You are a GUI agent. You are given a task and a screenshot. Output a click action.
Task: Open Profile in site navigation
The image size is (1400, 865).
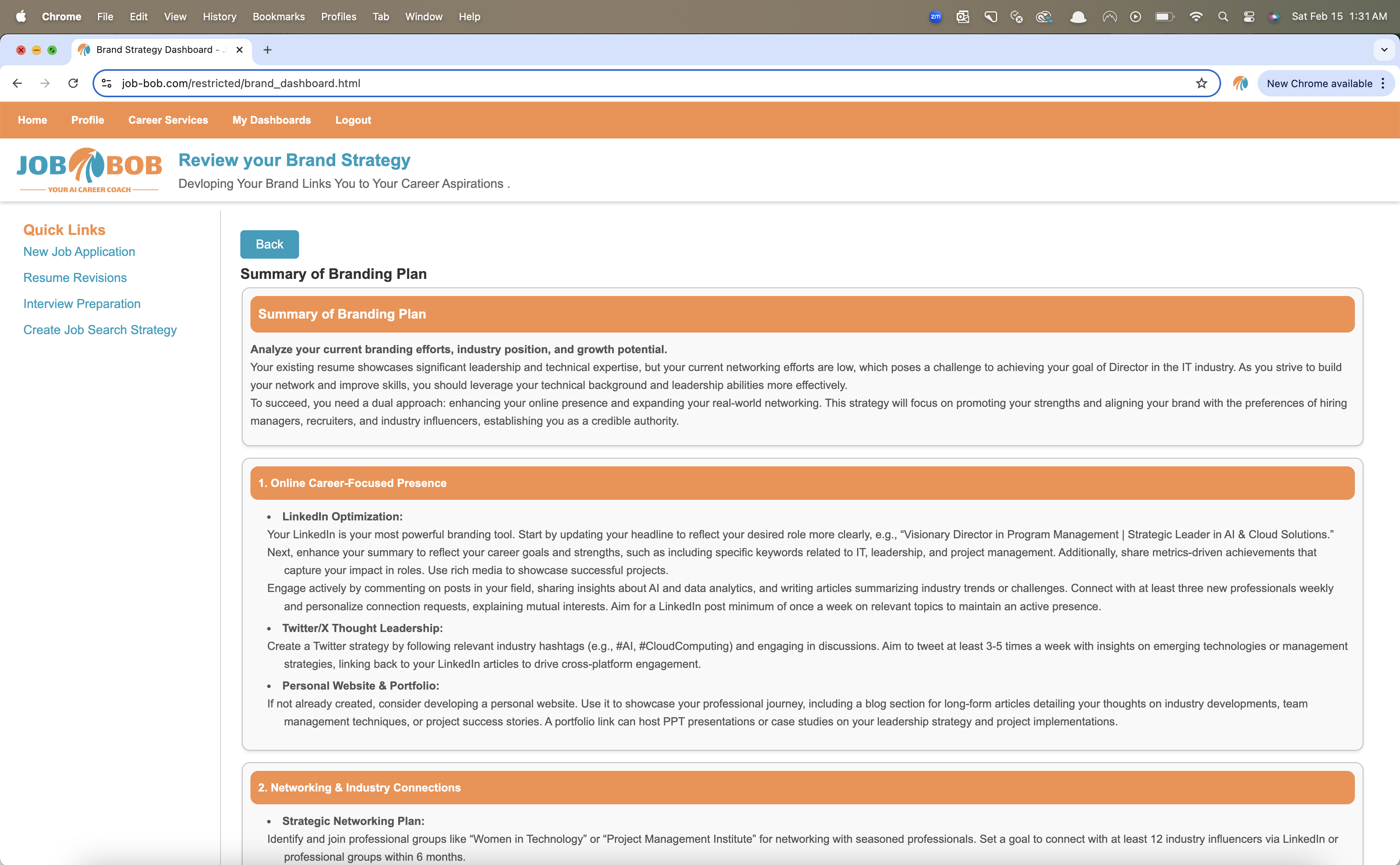pyautogui.click(x=87, y=120)
